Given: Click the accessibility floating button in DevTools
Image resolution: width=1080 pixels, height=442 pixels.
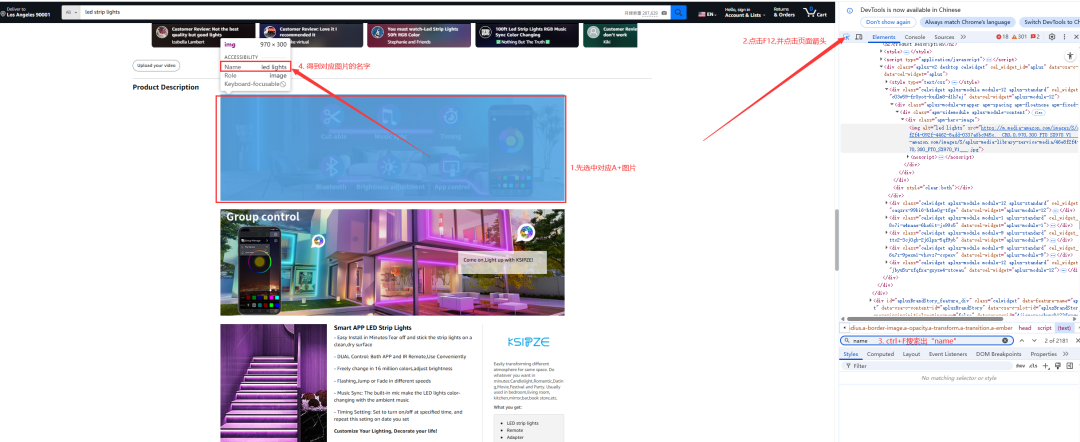Looking at the screenshot, I should click(1072, 55).
